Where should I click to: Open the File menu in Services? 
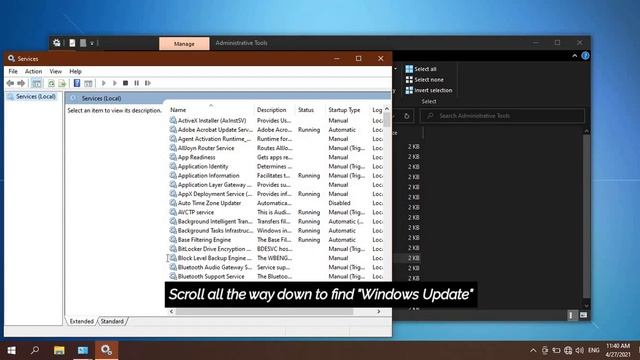point(13,71)
